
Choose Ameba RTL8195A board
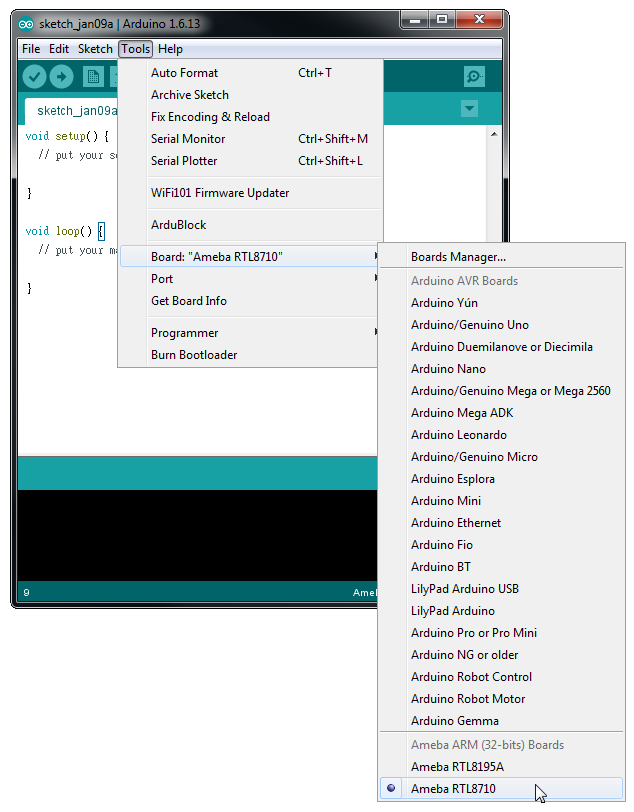point(501,767)
